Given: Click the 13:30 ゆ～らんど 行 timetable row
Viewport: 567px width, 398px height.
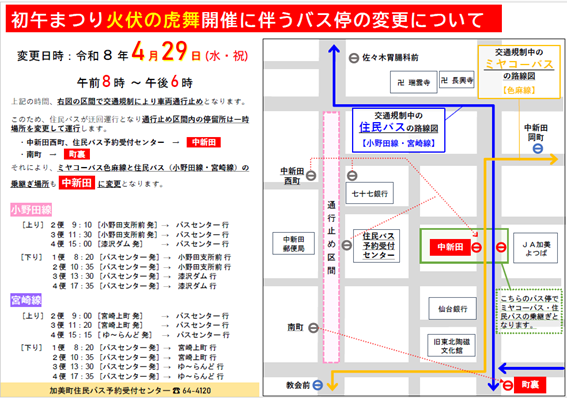Looking at the screenshot, I should 137,367.
